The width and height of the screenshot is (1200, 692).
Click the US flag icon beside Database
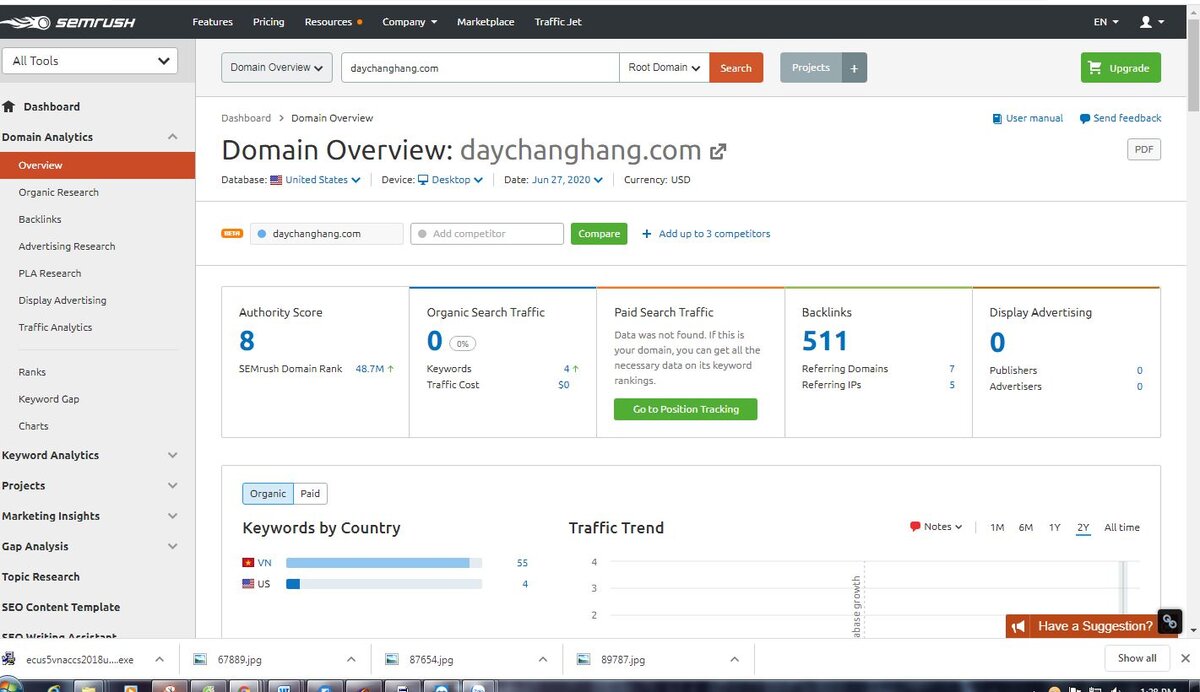[276, 180]
